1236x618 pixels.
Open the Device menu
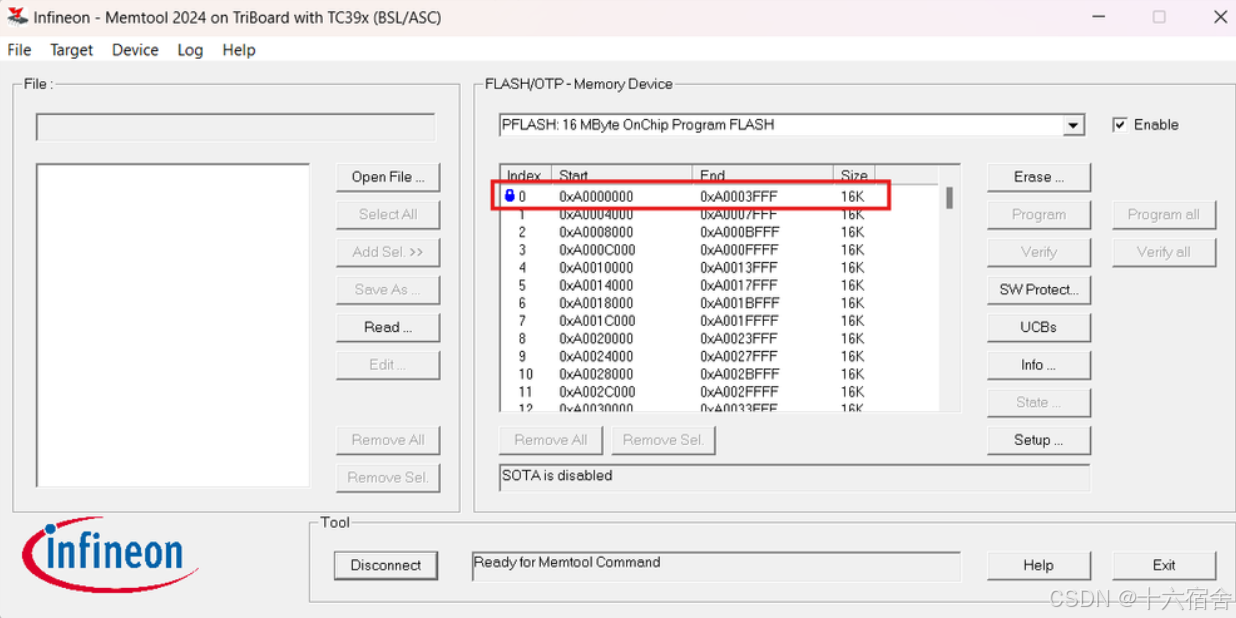coord(135,50)
